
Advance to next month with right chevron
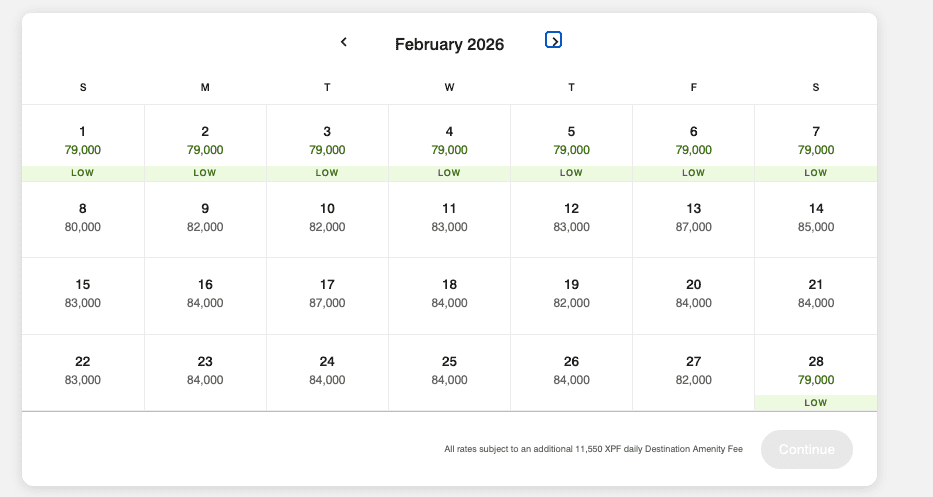[553, 40]
